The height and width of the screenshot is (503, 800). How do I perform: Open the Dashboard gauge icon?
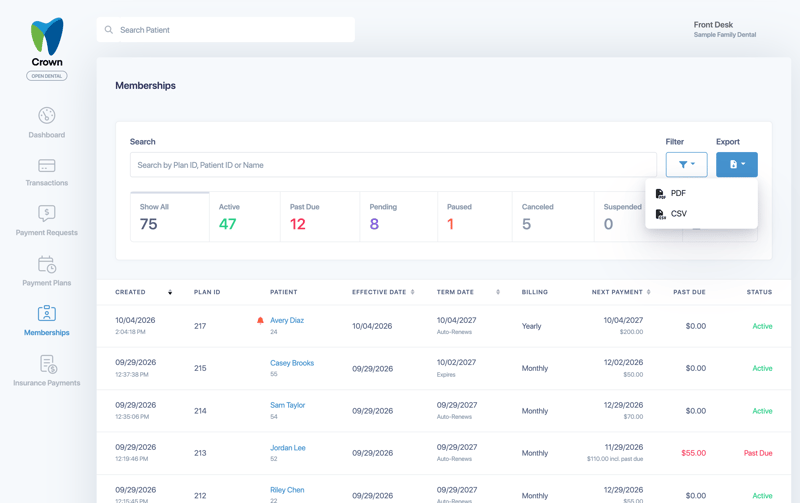point(47,115)
